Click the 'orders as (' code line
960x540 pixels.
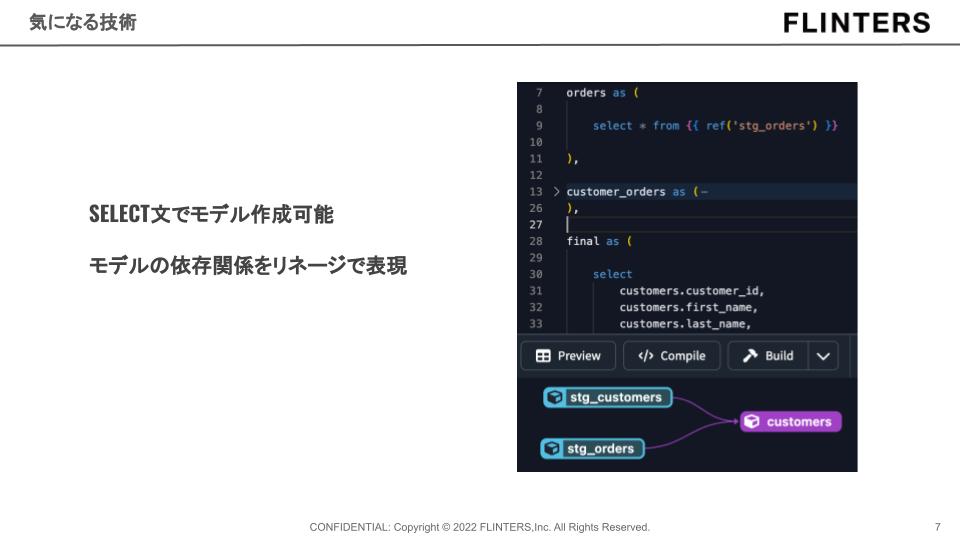(x=602, y=93)
